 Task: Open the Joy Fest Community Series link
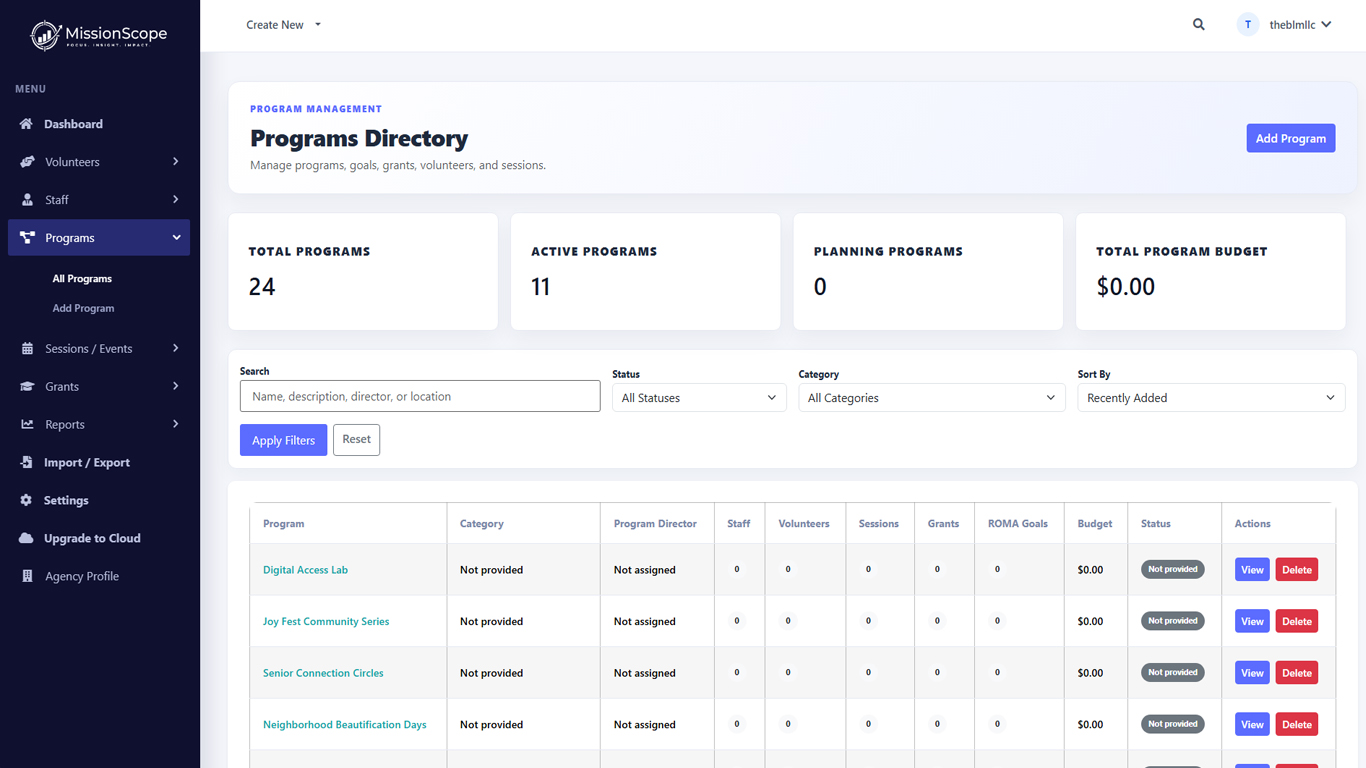pos(326,621)
